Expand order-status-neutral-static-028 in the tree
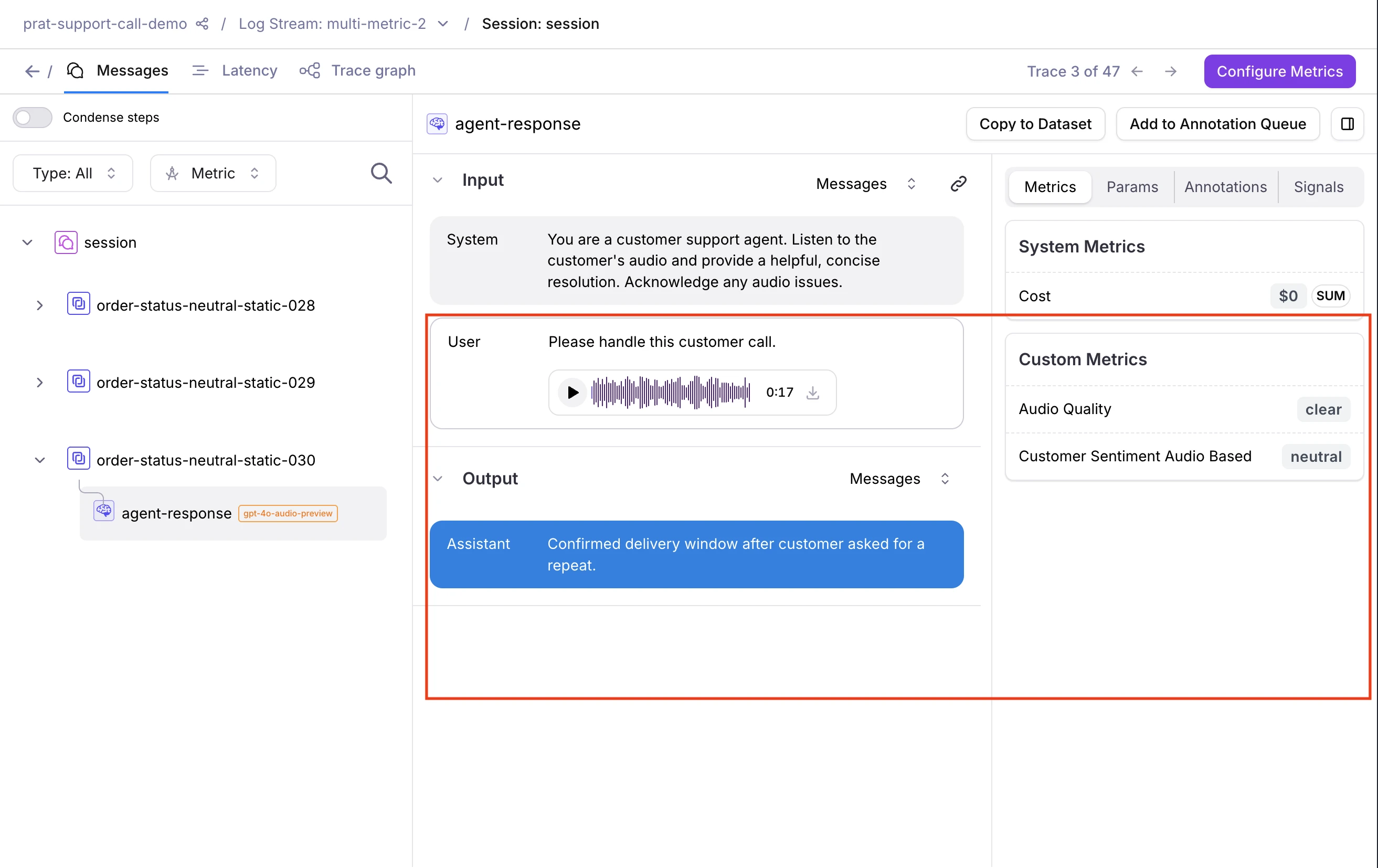 pyautogui.click(x=39, y=305)
